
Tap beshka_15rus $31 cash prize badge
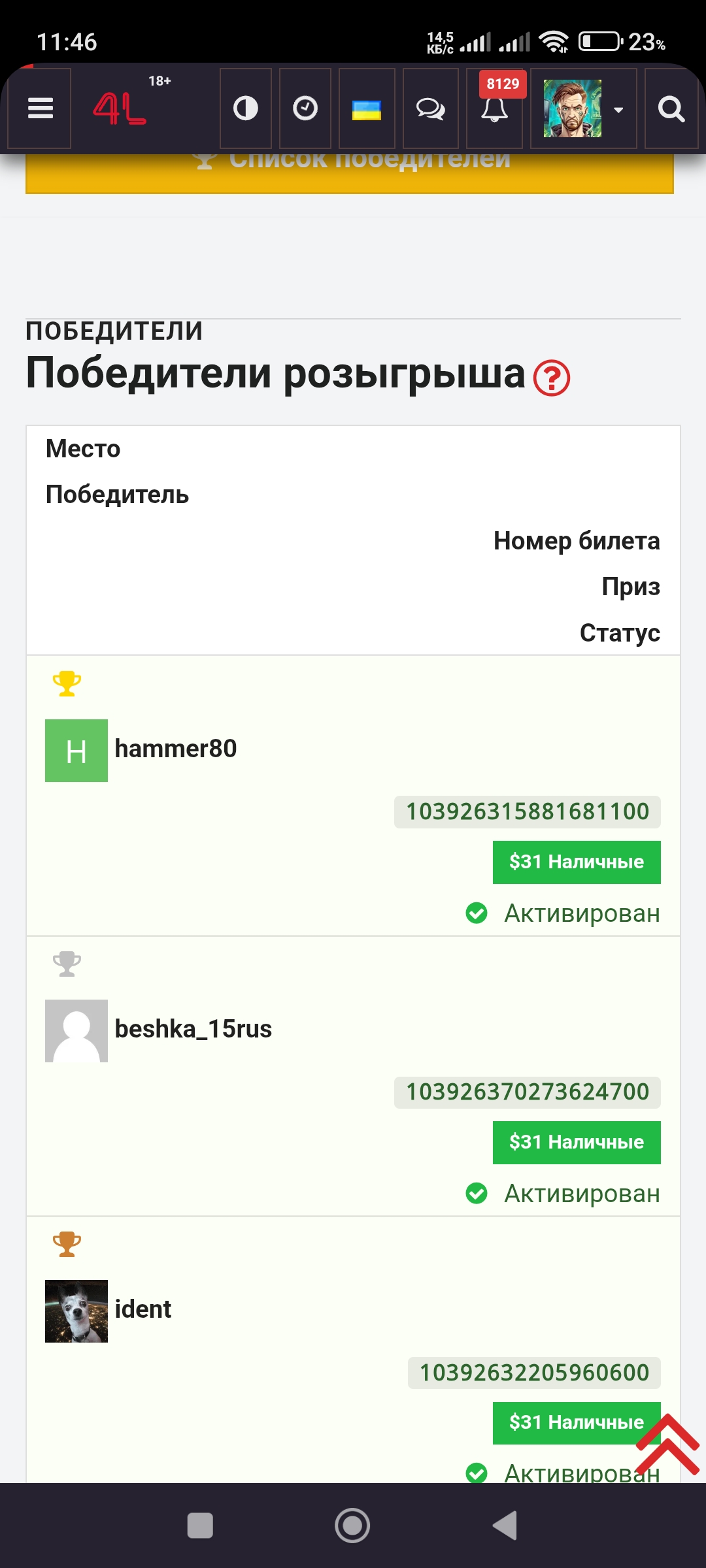click(x=577, y=1142)
